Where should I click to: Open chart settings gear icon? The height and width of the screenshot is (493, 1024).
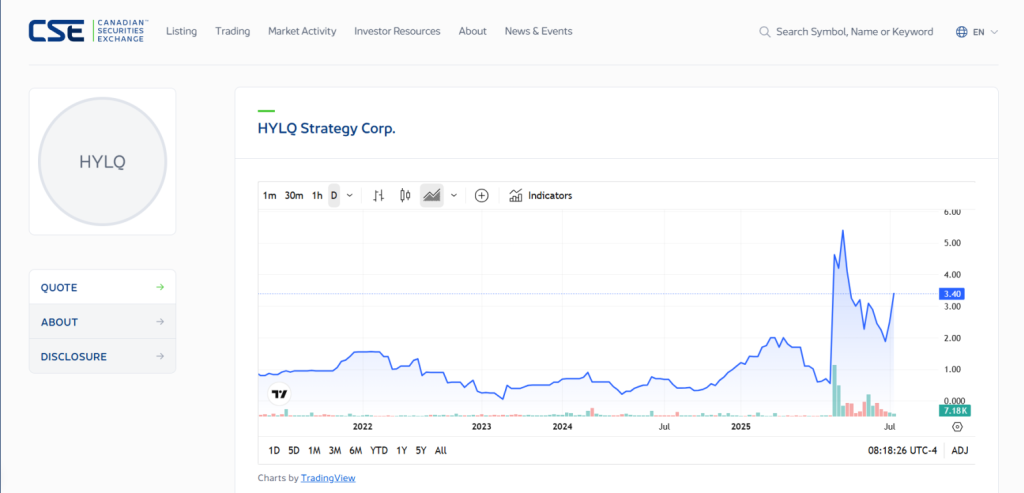point(957,427)
